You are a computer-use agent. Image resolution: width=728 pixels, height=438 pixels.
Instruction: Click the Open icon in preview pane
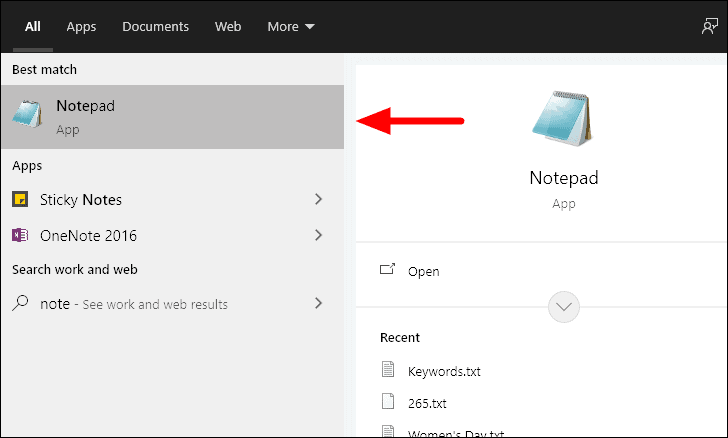387,269
